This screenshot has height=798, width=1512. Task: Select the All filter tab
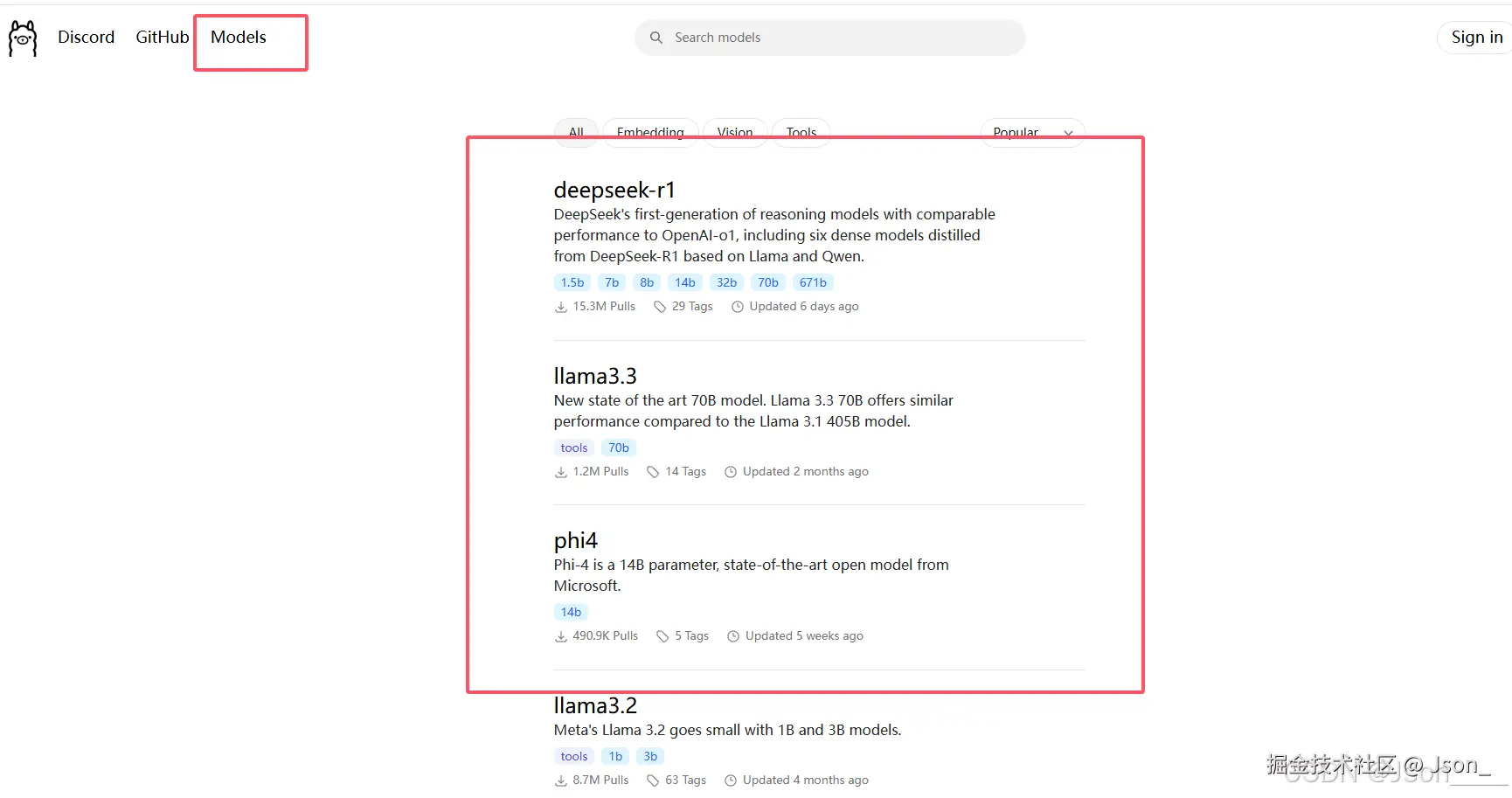(576, 133)
